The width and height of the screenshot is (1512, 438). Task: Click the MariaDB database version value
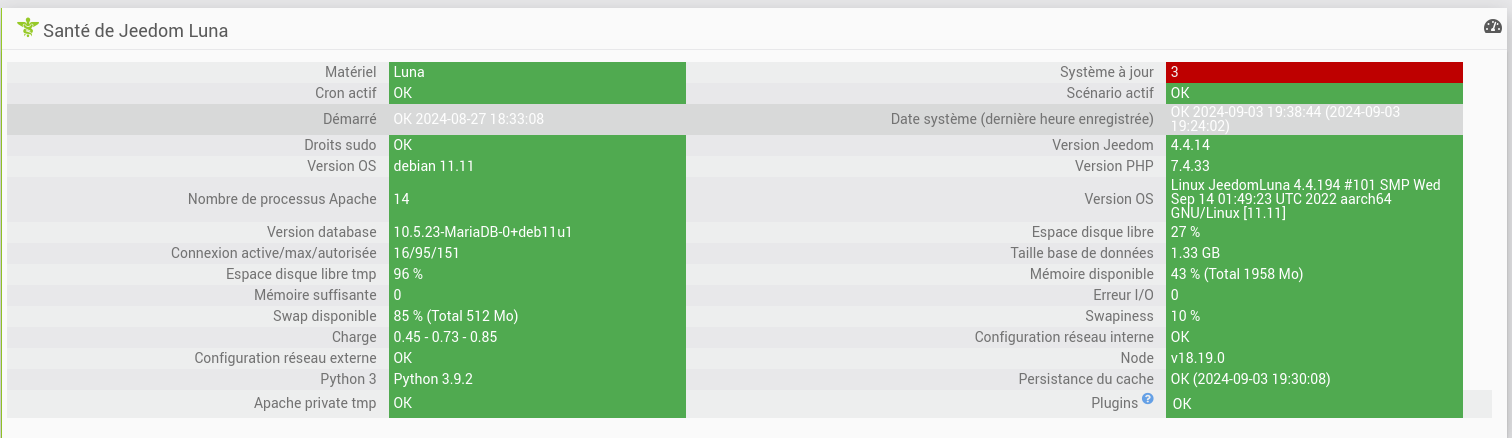point(536,232)
